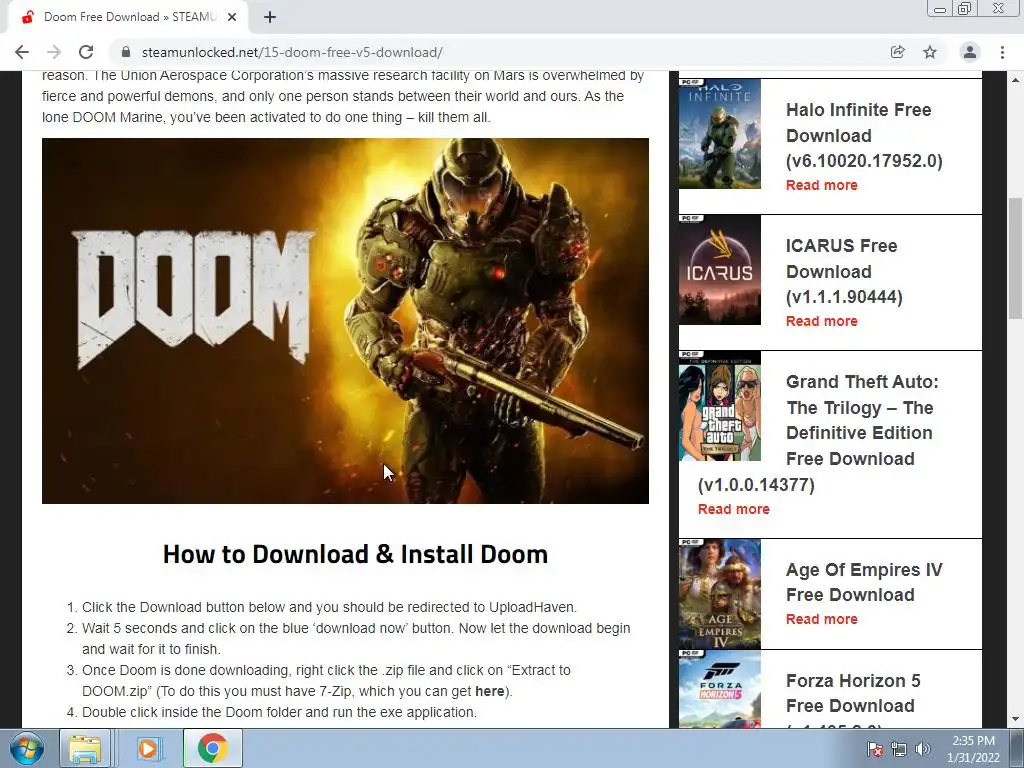Viewport: 1024px width, 768px height.
Task: Bookmark this page with the star icon
Action: click(930, 52)
